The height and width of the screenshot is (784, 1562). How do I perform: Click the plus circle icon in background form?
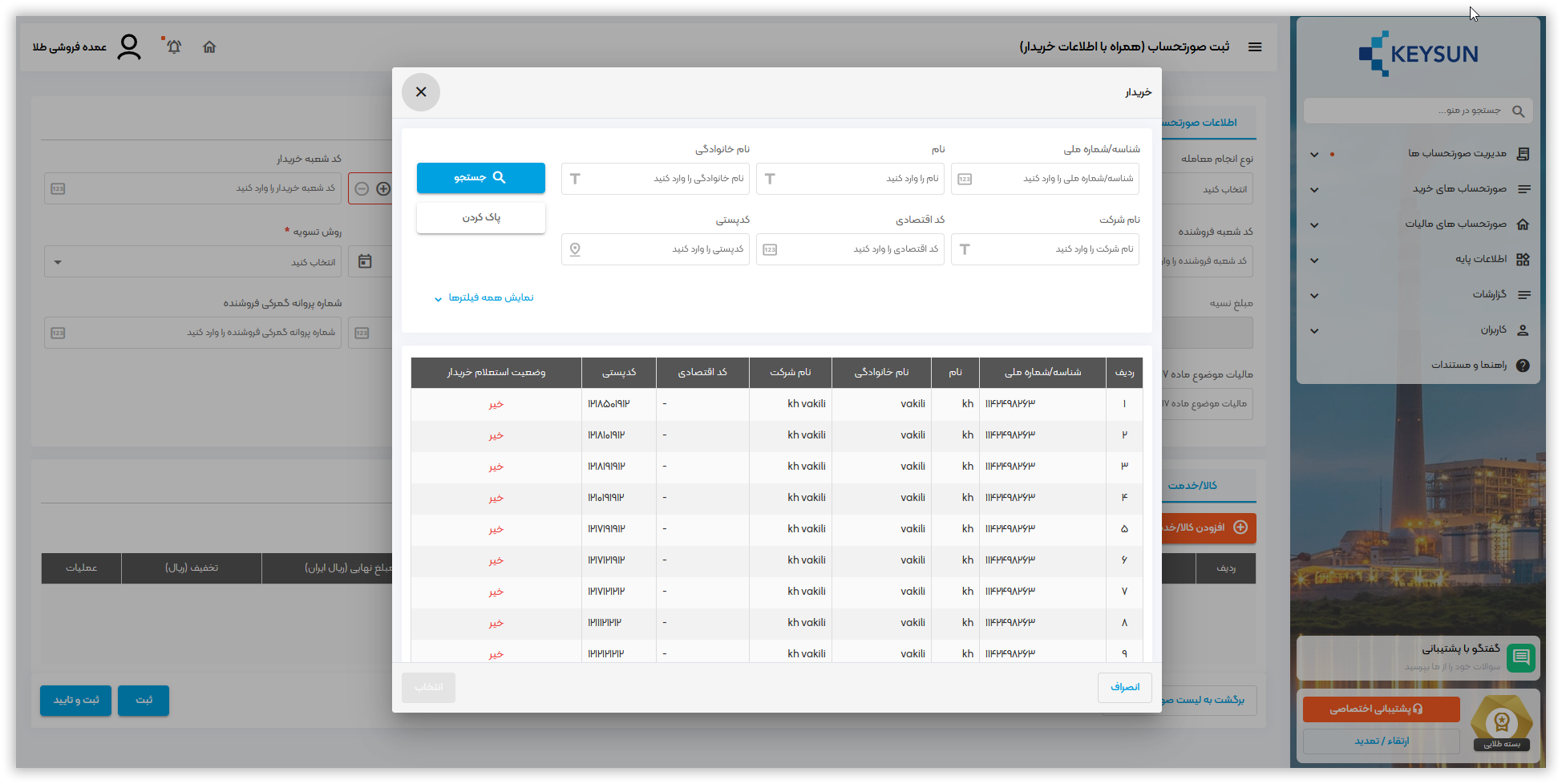383,189
